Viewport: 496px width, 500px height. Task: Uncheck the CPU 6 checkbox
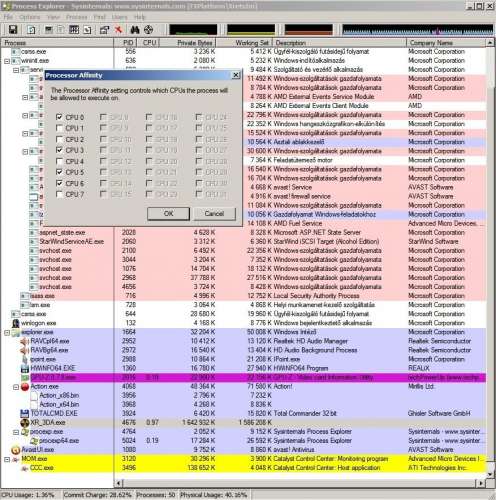[59, 183]
